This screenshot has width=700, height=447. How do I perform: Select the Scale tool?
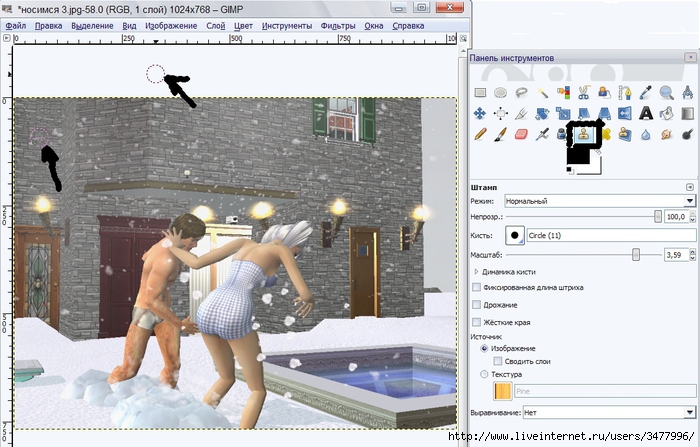[563, 113]
